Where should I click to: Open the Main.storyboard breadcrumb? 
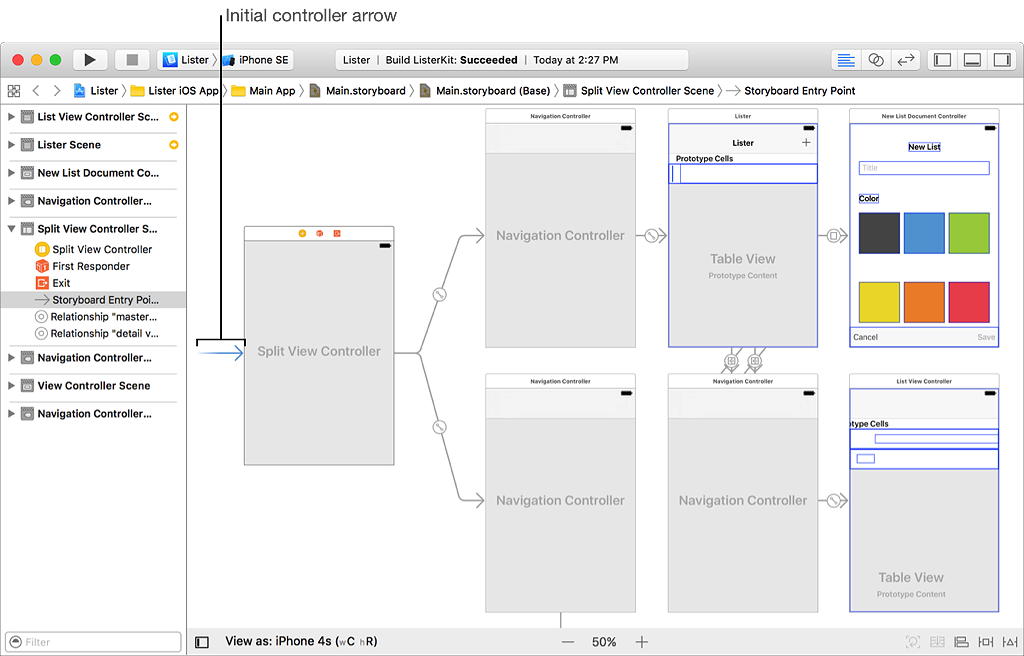(357, 91)
